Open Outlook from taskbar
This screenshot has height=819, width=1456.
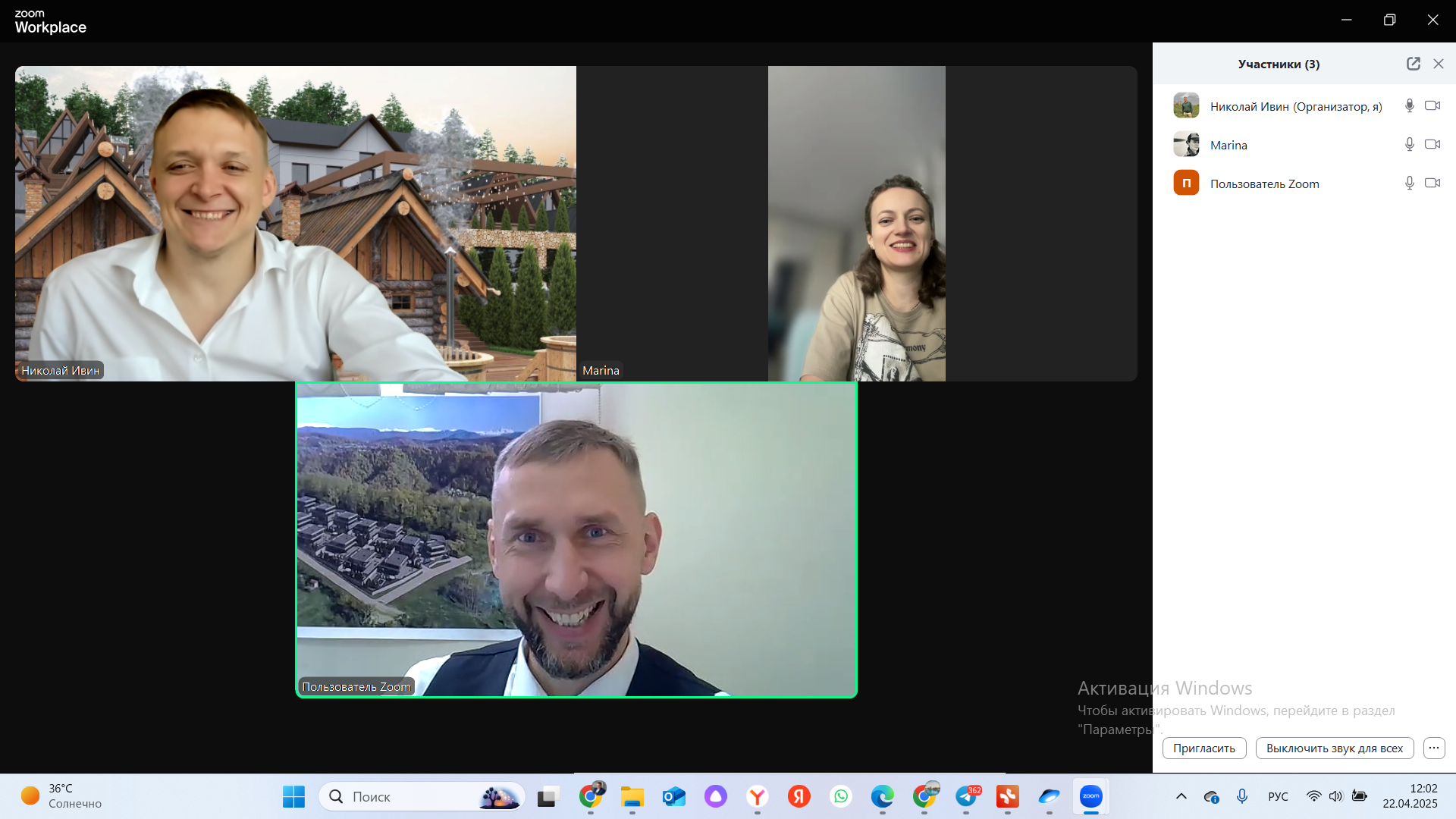click(x=673, y=796)
